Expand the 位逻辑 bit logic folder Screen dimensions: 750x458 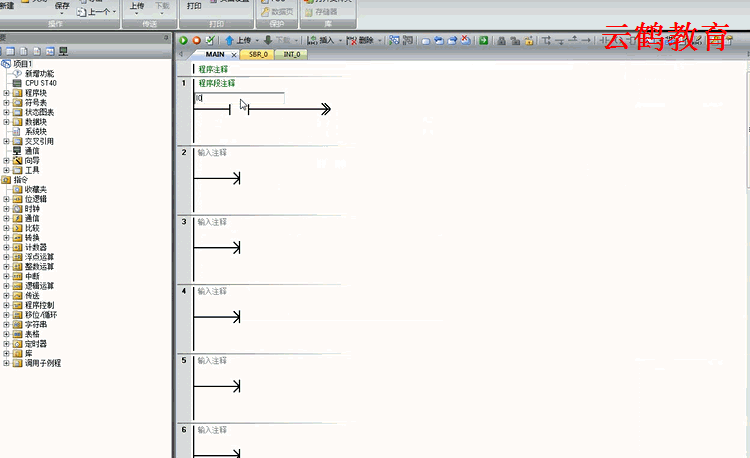tap(6, 199)
